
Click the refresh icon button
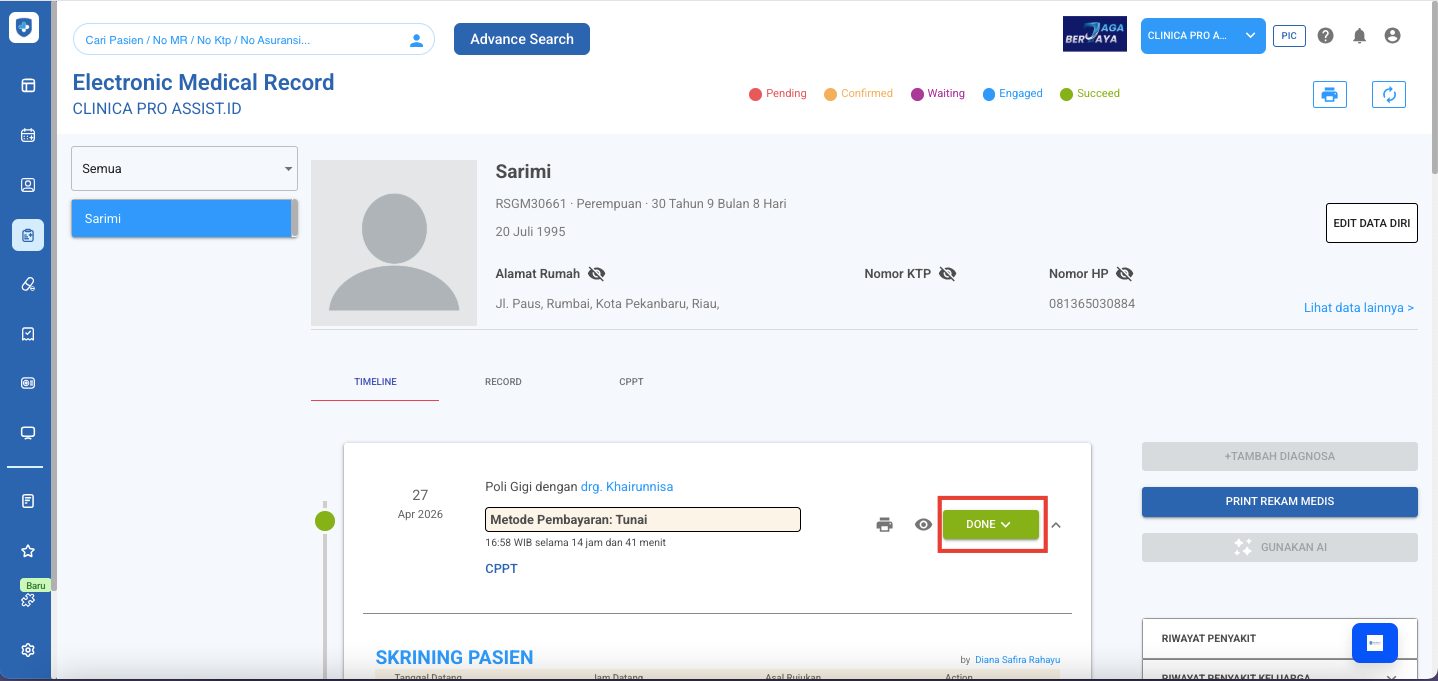[x=1388, y=95]
